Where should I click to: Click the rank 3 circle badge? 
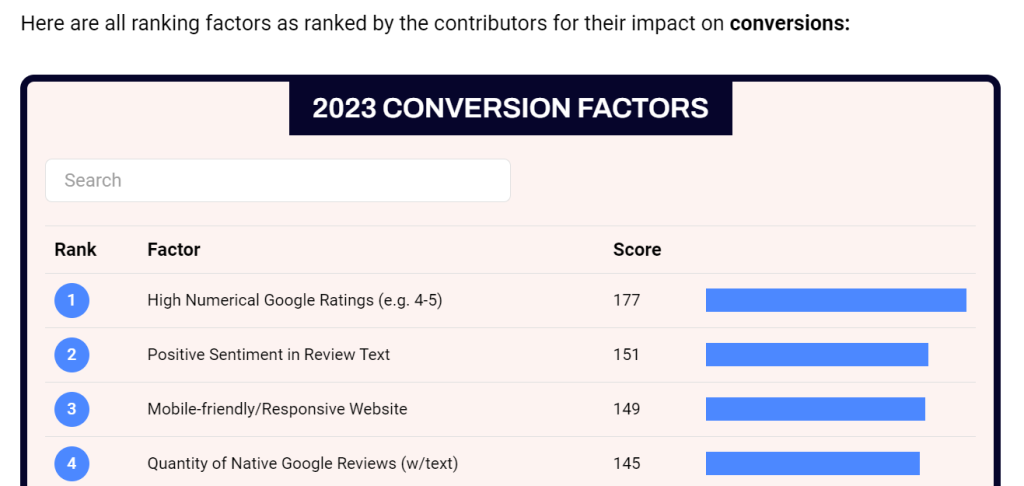[x=72, y=408]
